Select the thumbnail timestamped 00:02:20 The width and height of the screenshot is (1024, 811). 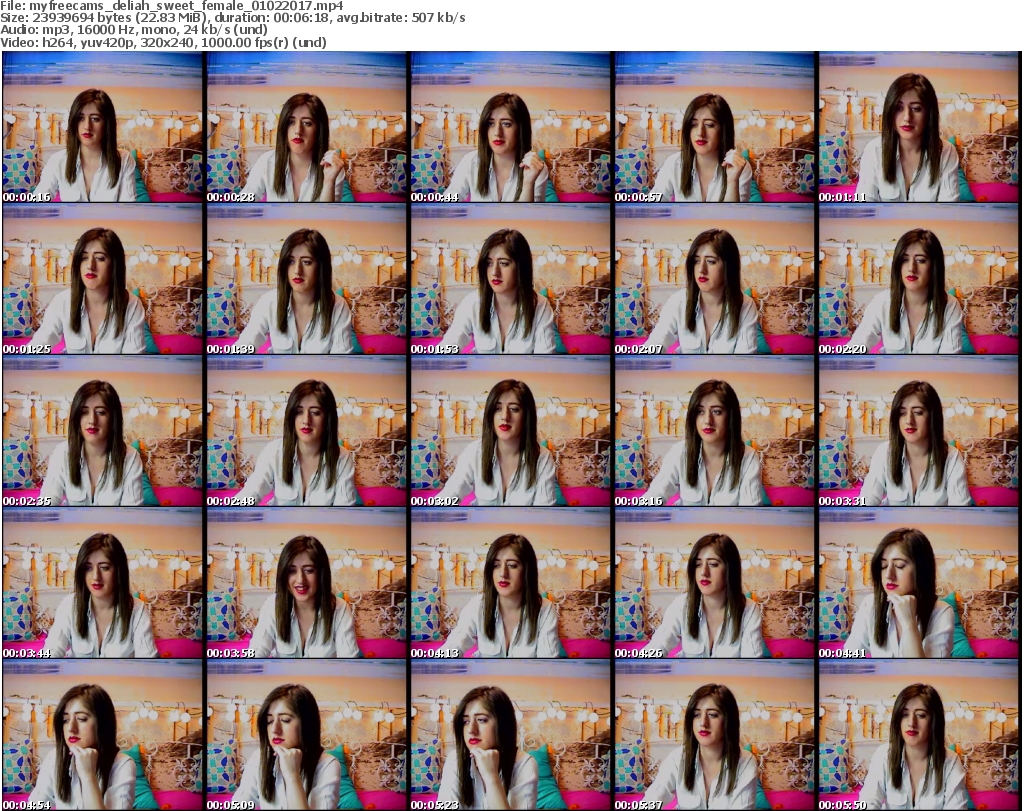click(x=919, y=279)
